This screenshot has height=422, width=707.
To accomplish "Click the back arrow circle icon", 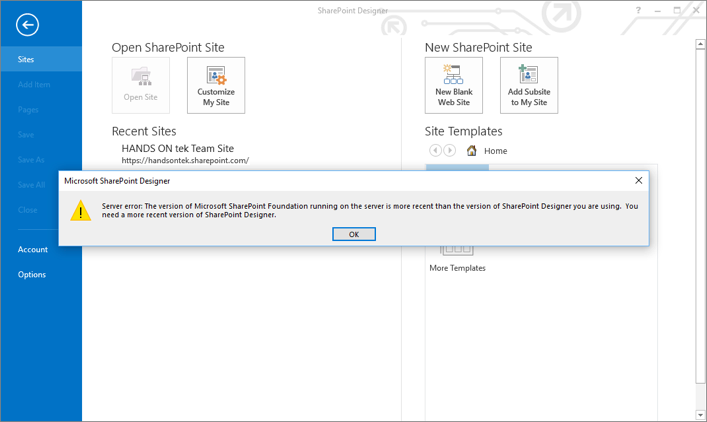I will (28, 24).
